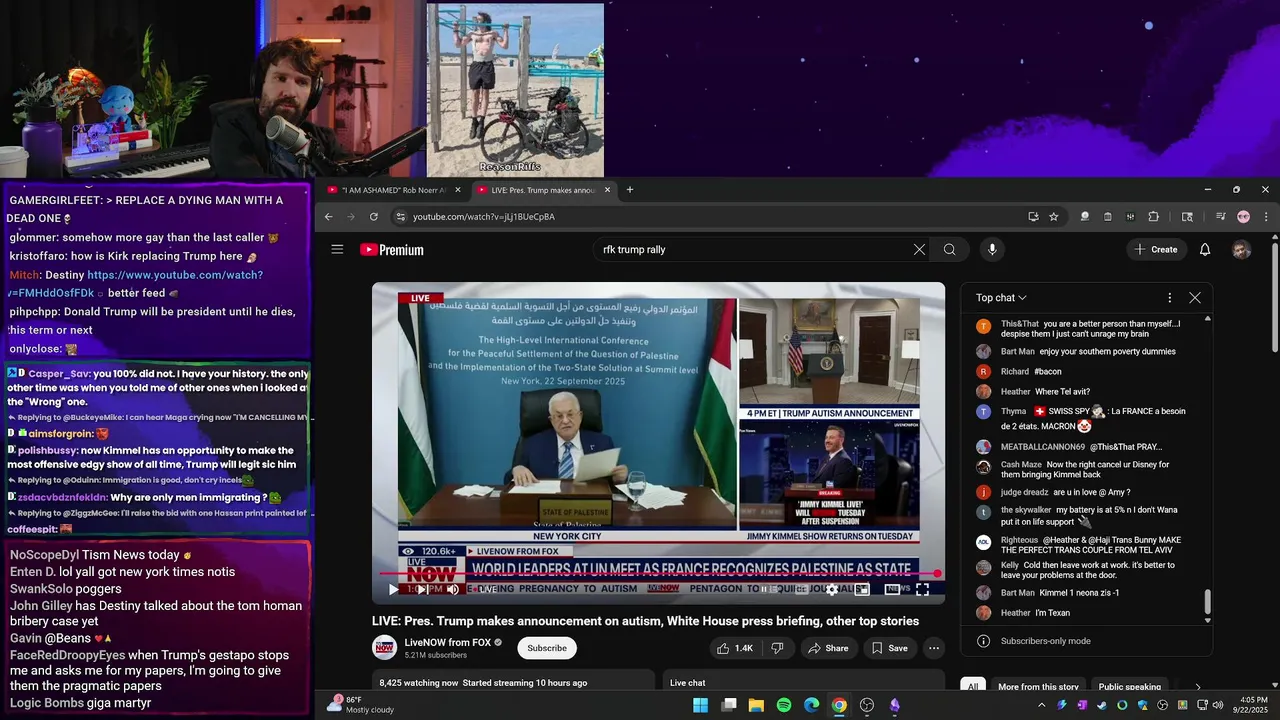Image resolution: width=1280 pixels, height=720 pixels.
Task: Click the LiveNOW channel avatar
Action: pos(385,648)
